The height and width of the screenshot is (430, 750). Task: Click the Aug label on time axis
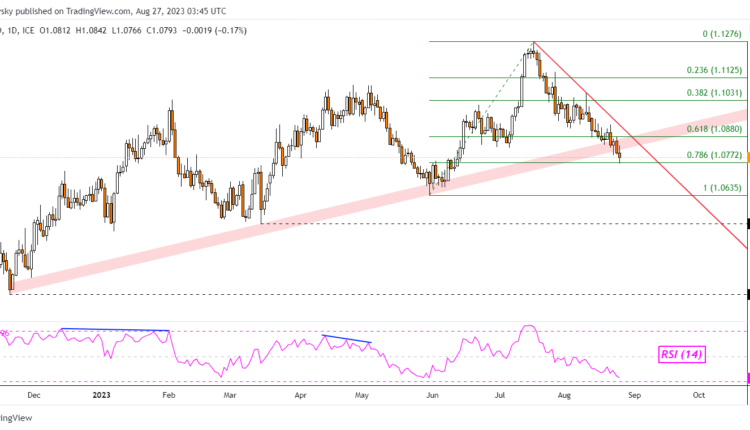[x=567, y=395]
